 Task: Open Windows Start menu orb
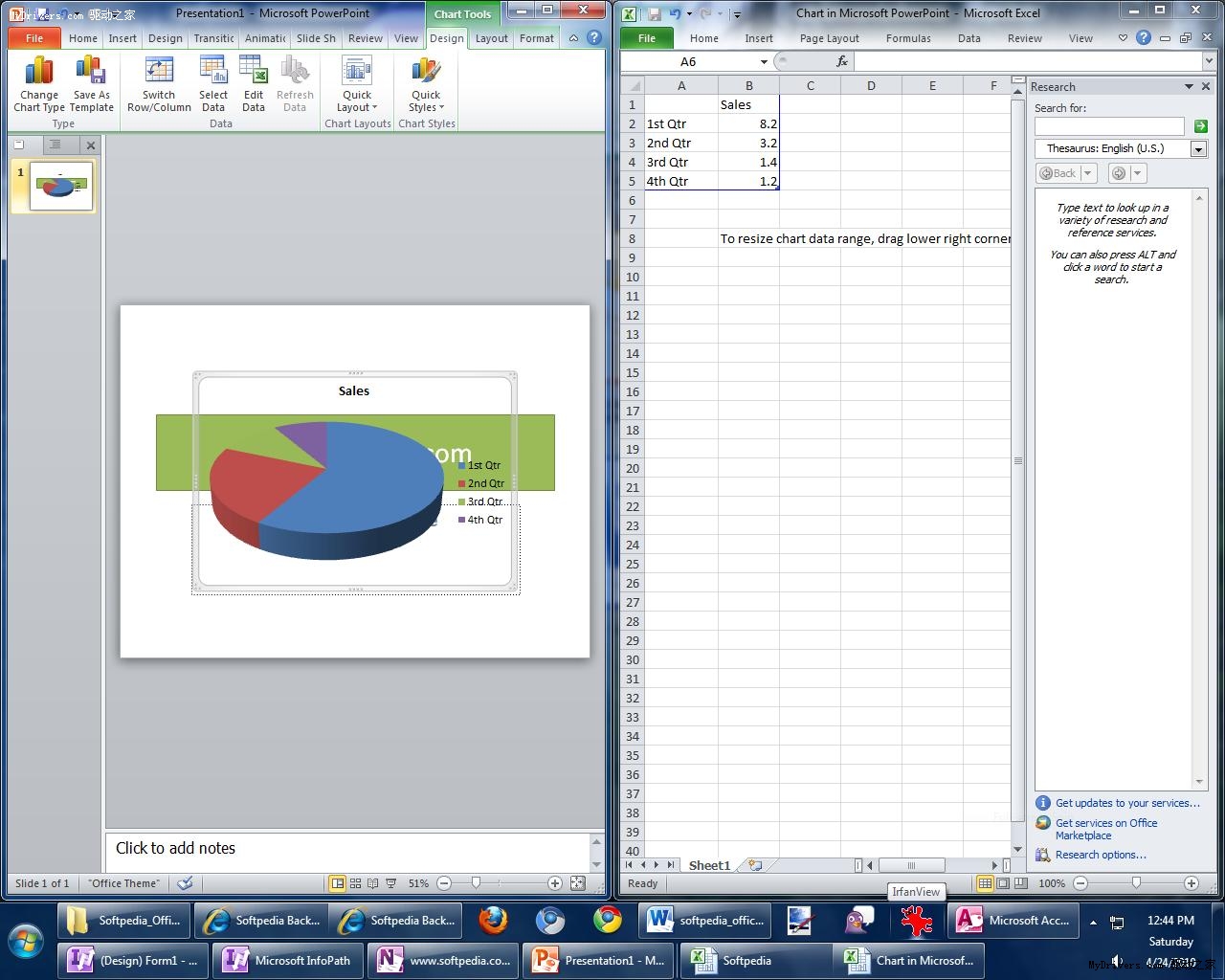(x=27, y=943)
